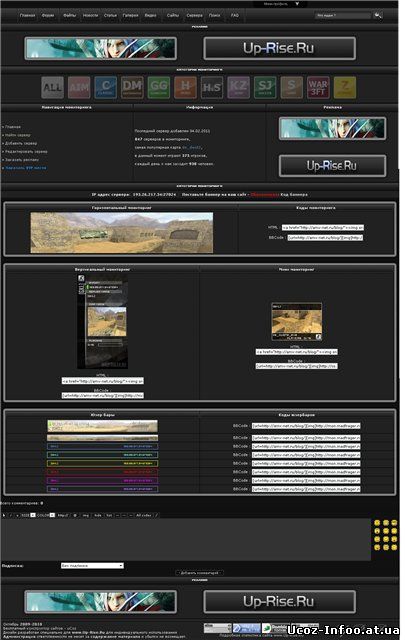Focus the site search text field
Image resolution: width=405 pixels, height=640 pixels.
[343, 16]
